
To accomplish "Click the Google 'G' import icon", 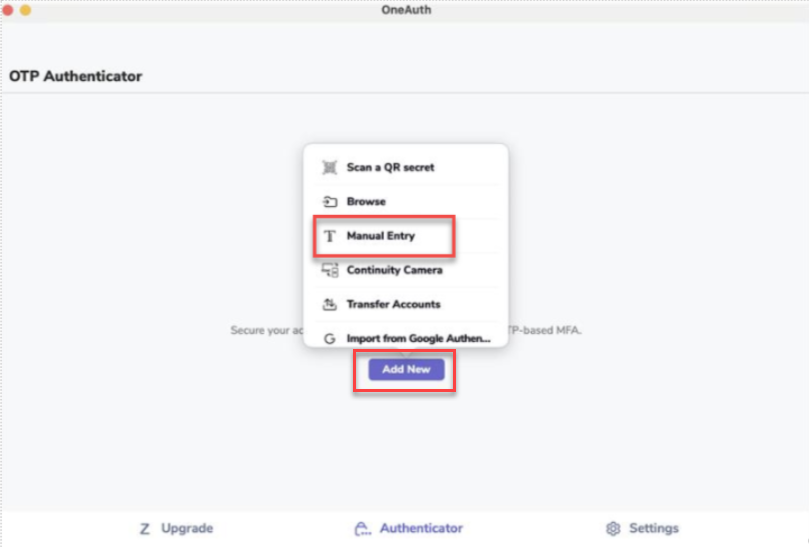I will [x=329, y=339].
